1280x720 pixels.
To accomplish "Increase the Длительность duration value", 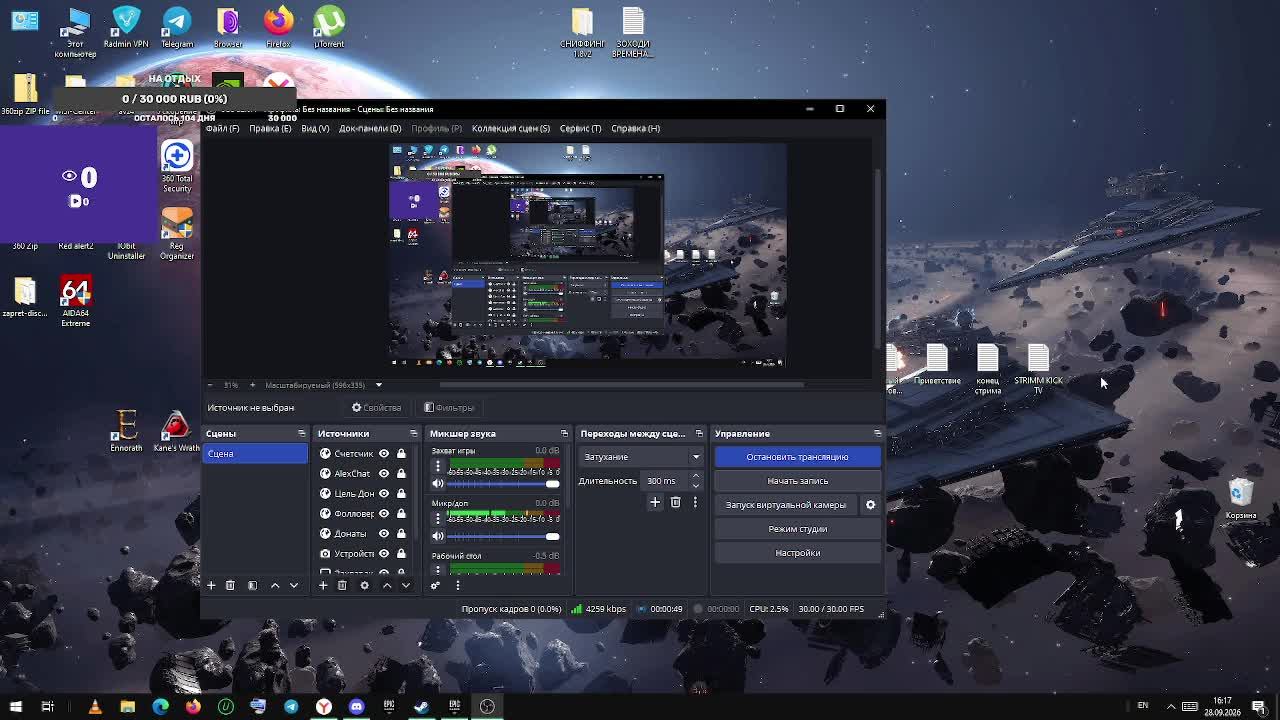I will pos(696,477).
